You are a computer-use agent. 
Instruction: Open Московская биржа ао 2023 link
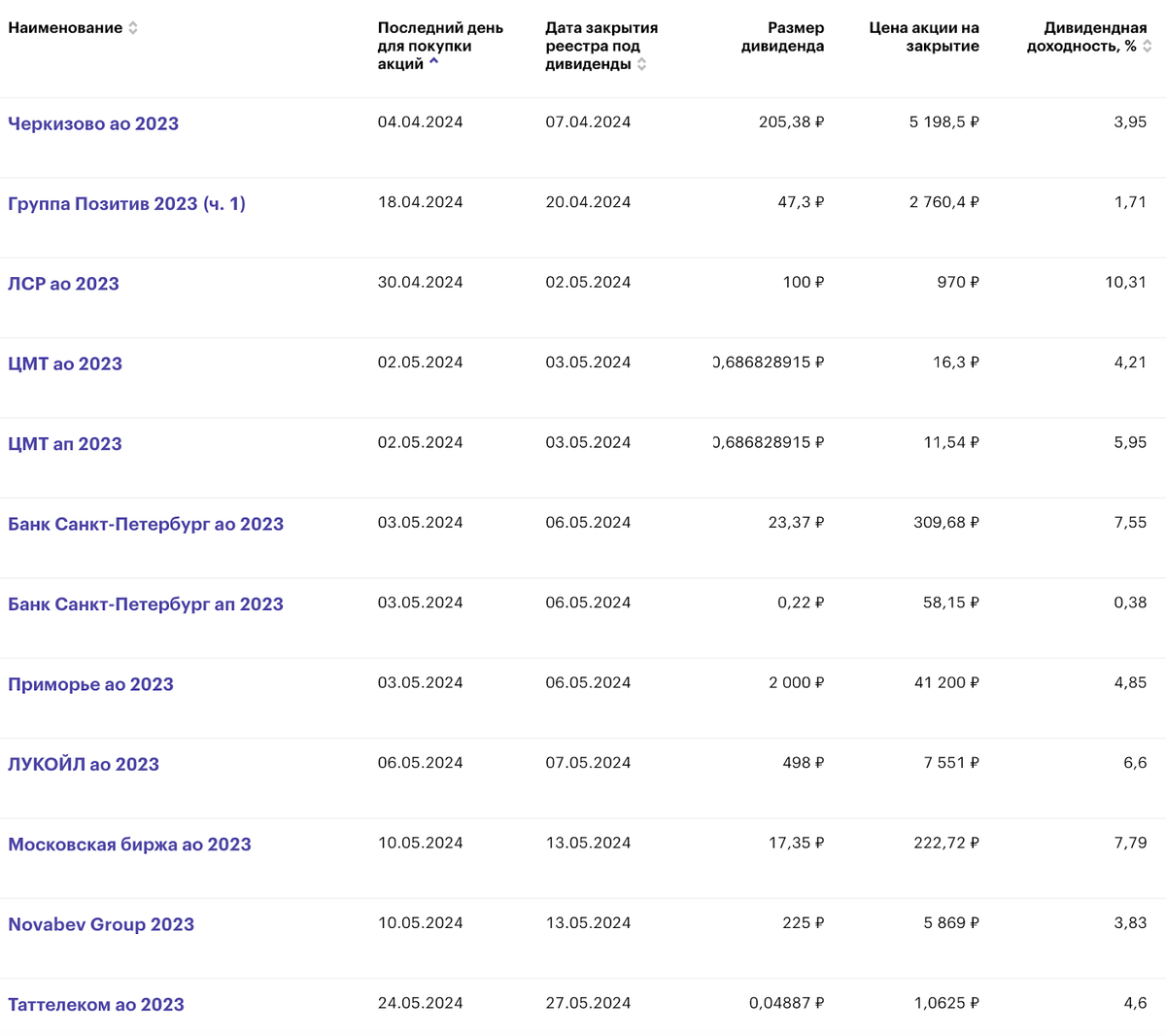click(x=129, y=845)
